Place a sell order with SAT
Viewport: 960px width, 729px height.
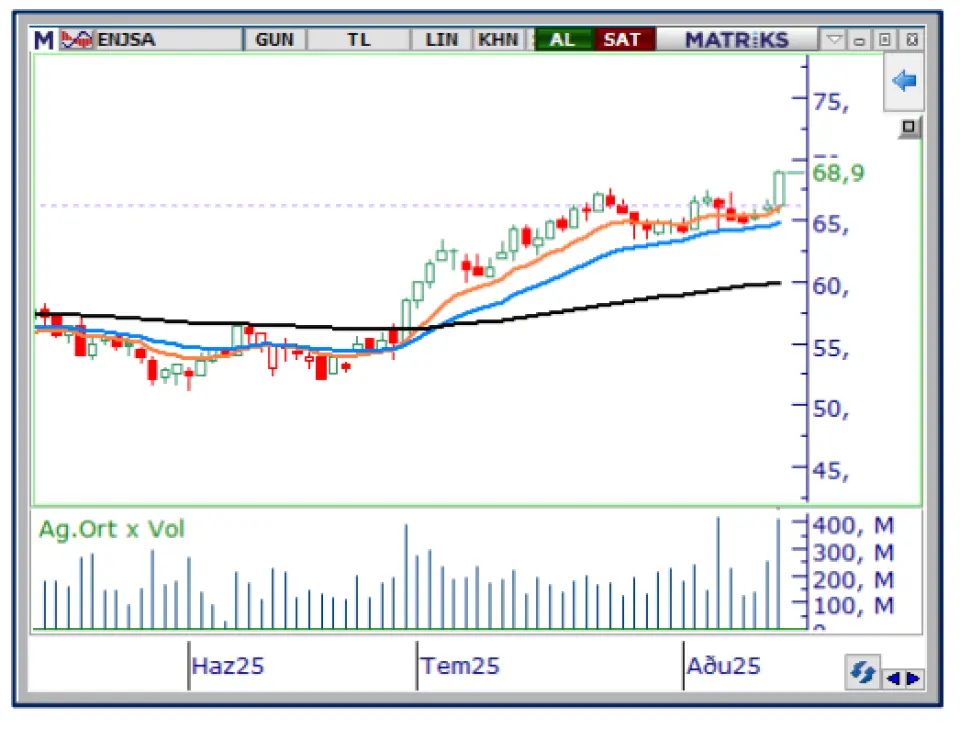click(622, 40)
